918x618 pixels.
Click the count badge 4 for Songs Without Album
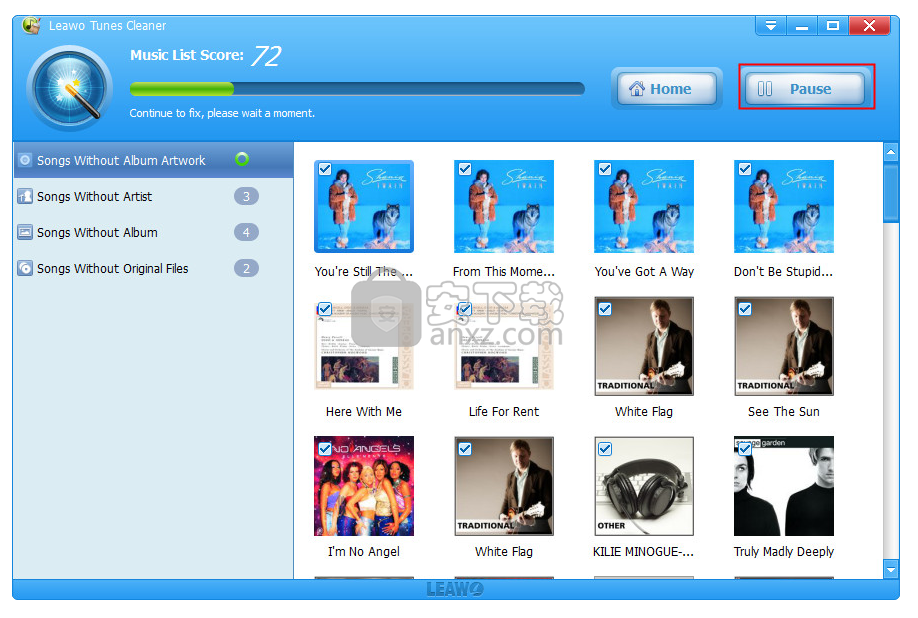(246, 232)
